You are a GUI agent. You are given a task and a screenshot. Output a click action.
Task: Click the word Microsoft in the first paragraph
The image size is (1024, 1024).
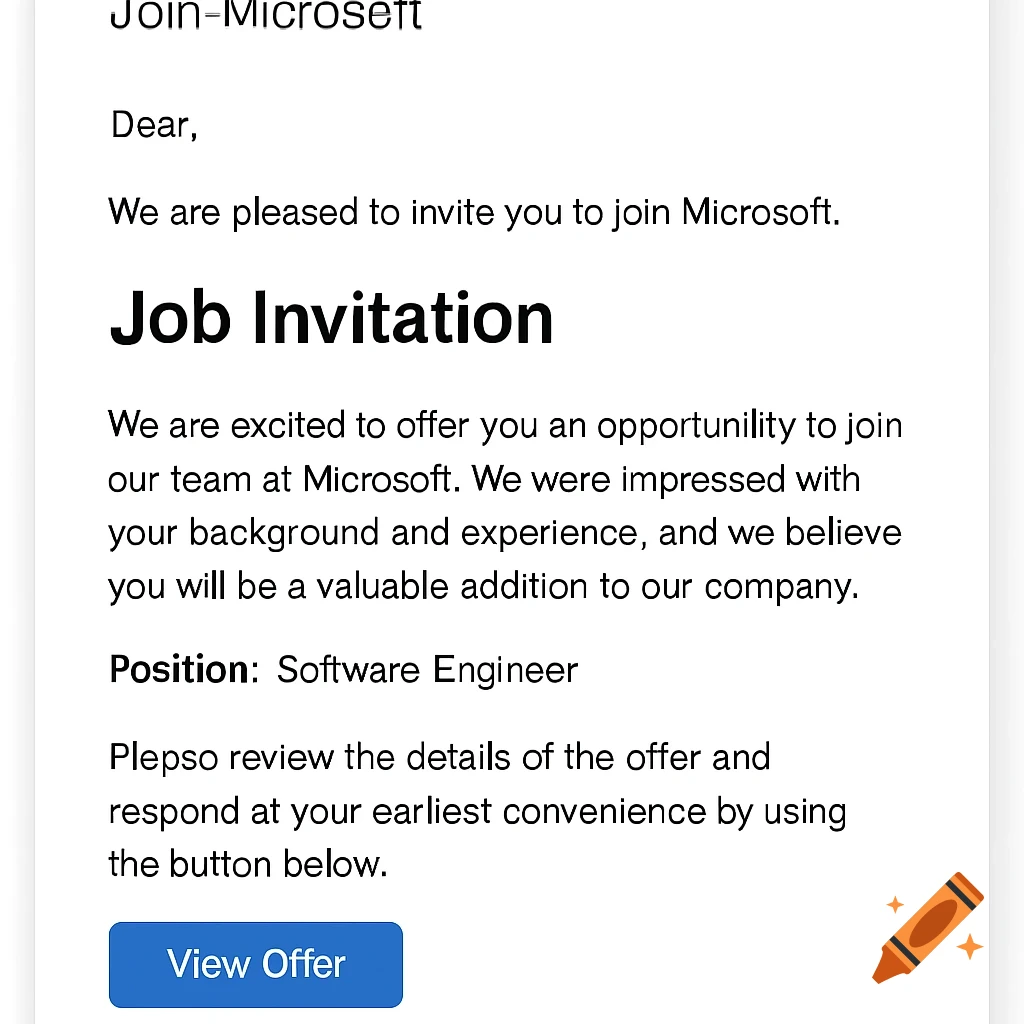coord(757,212)
